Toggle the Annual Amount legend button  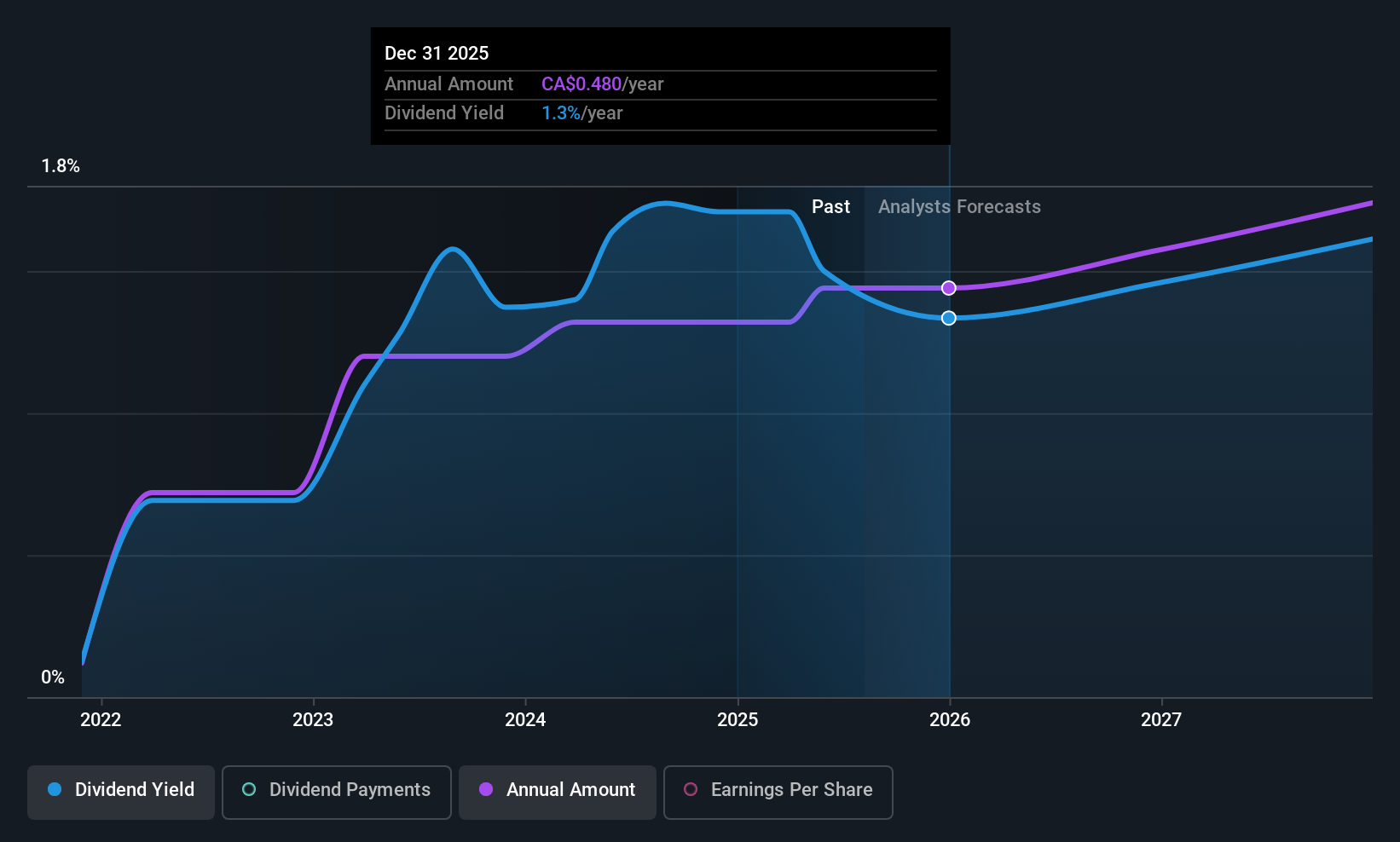(558, 792)
